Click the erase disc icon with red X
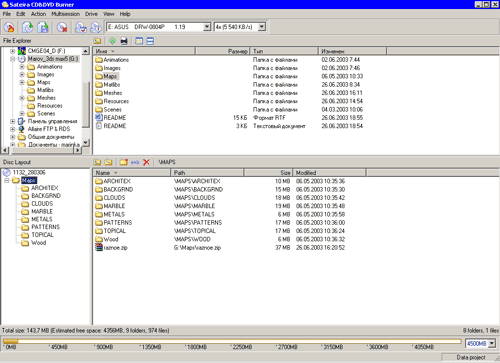This screenshot has height=363, width=500. pyautogui.click(x=62, y=27)
